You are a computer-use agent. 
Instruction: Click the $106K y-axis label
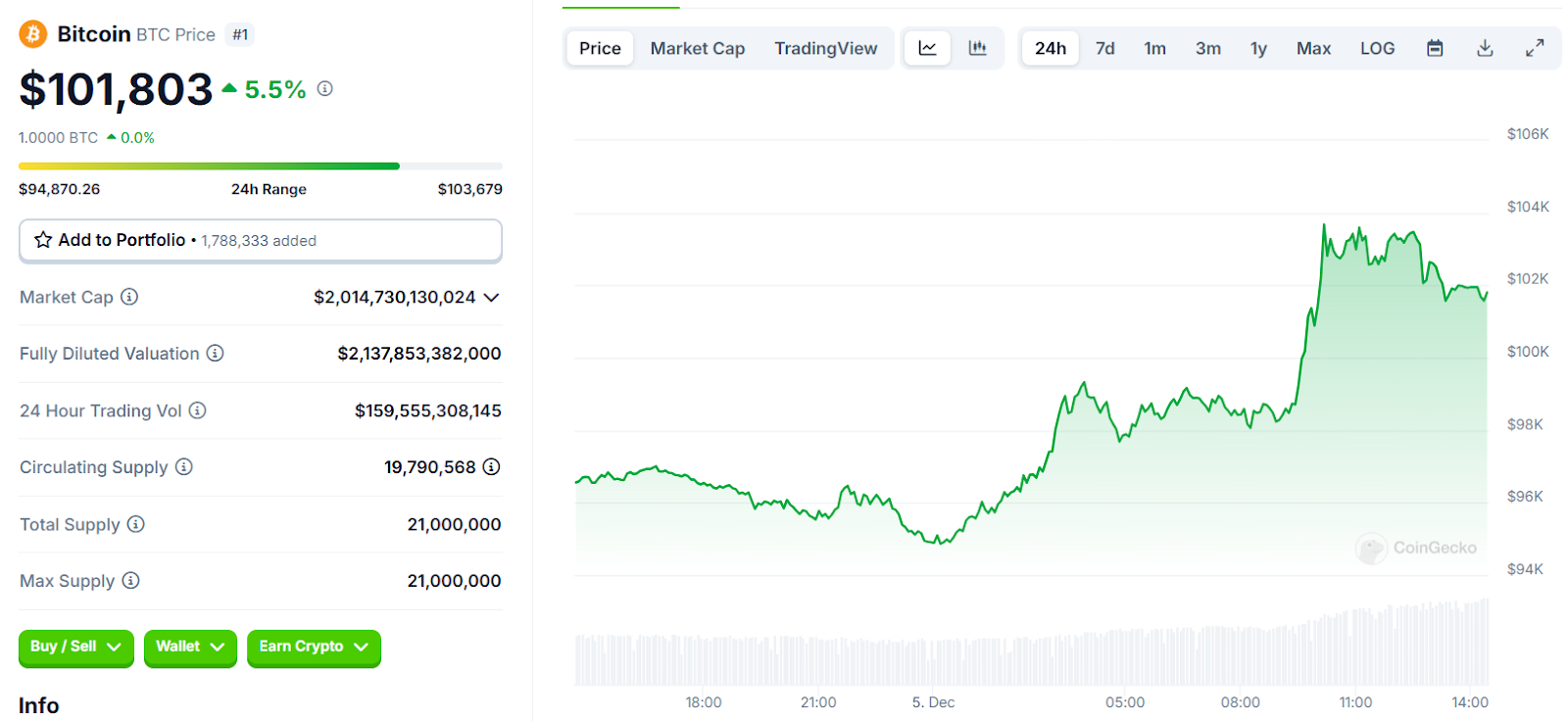coord(1528,134)
